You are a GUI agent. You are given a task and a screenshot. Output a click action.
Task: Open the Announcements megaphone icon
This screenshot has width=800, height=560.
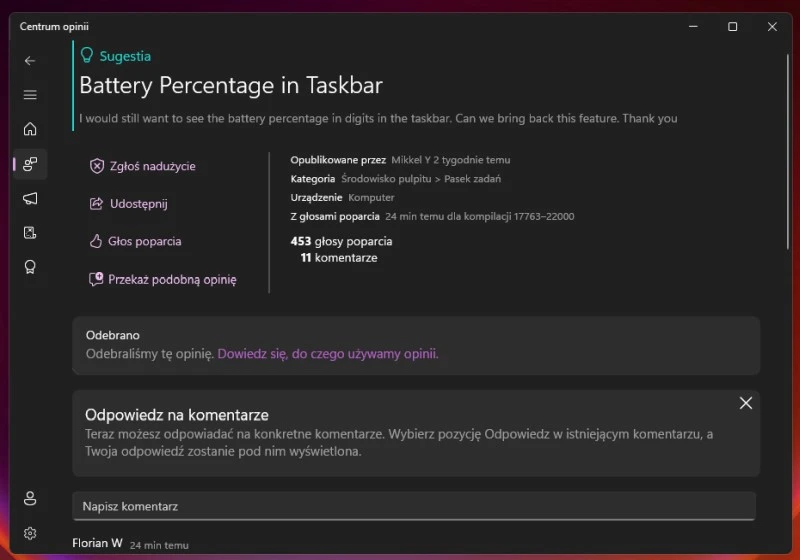click(x=30, y=198)
